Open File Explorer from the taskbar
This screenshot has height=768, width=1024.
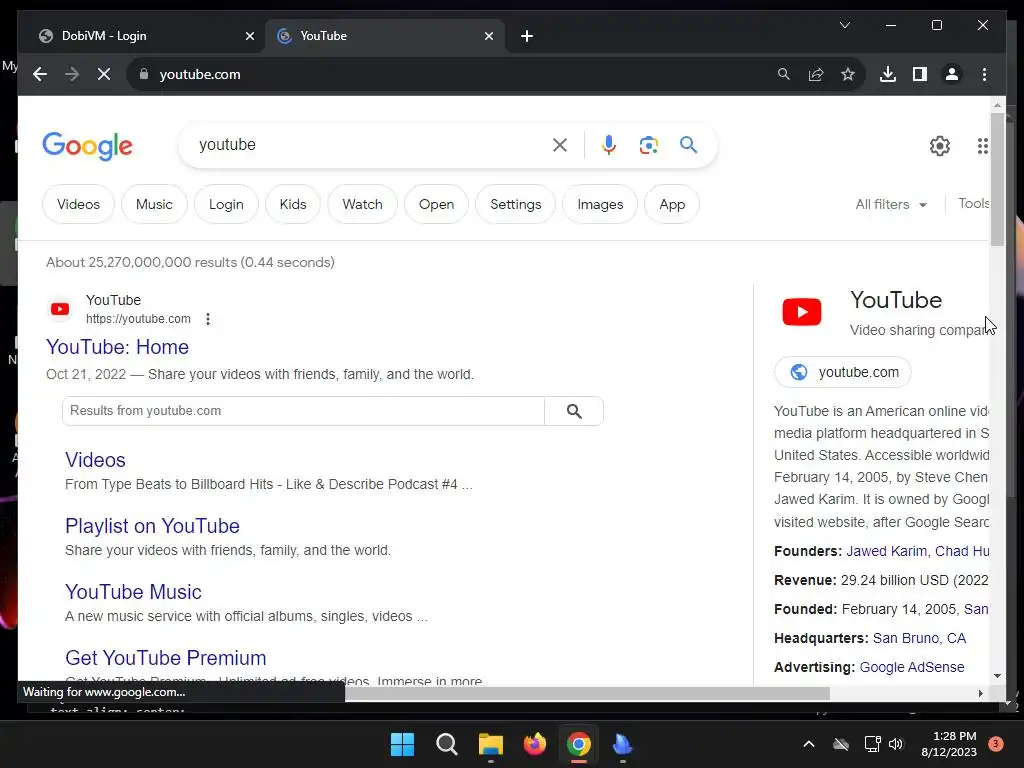[x=490, y=744]
